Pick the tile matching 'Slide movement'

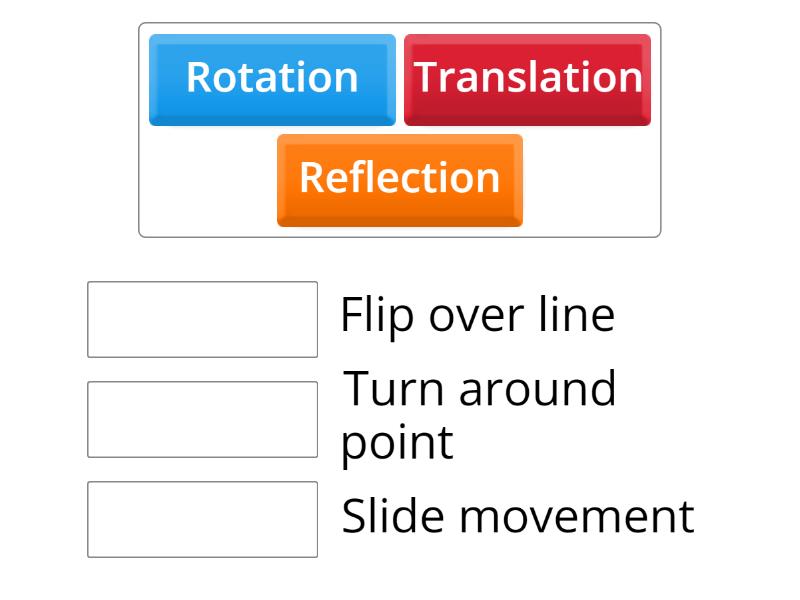point(528,78)
